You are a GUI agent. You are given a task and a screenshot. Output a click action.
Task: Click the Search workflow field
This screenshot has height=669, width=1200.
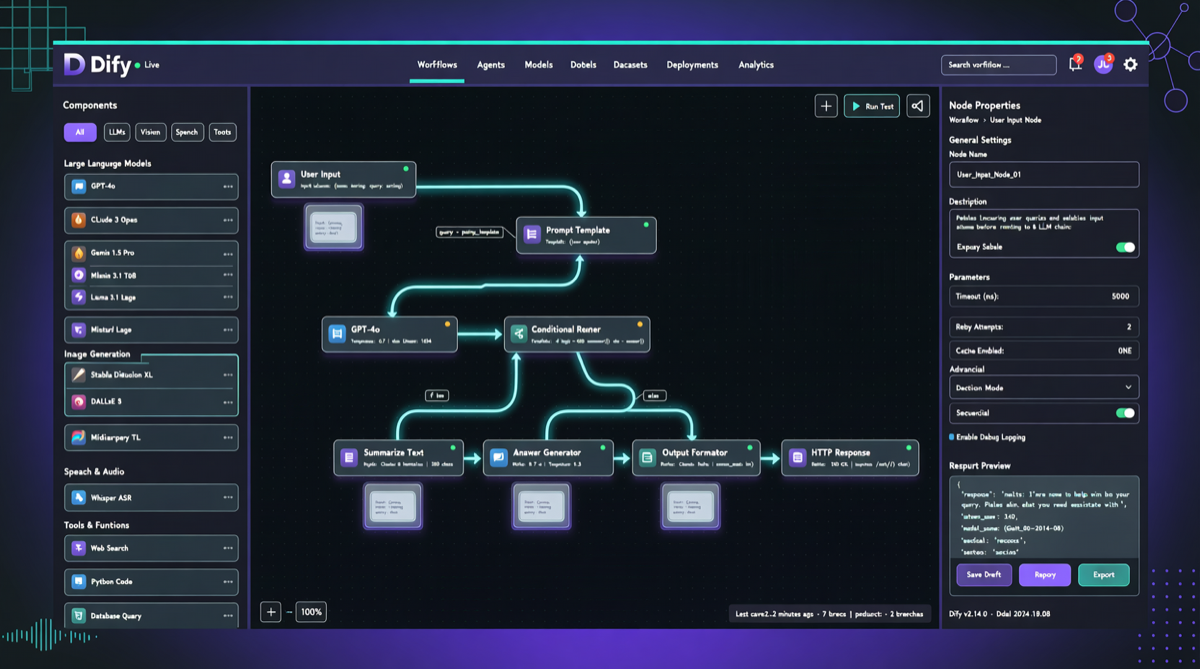pos(998,65)
